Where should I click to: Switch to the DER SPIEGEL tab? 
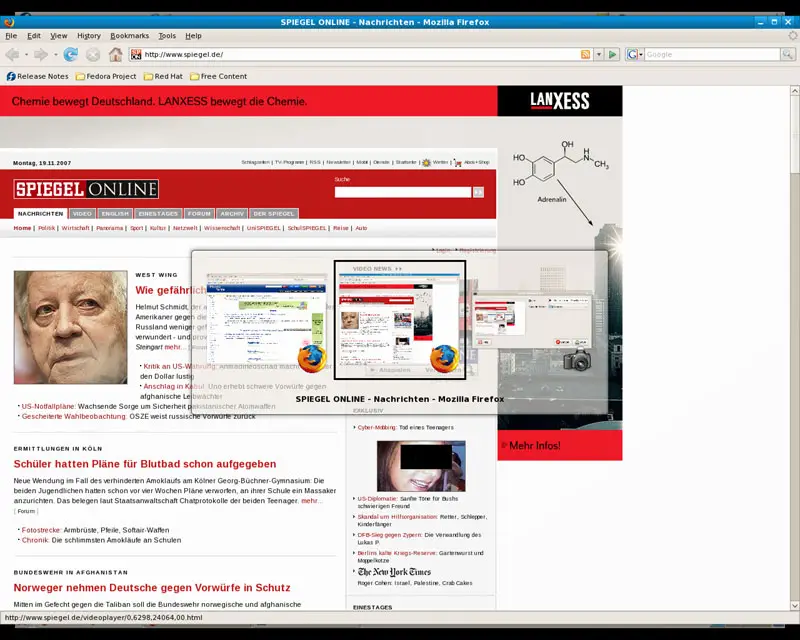point(274,213)
